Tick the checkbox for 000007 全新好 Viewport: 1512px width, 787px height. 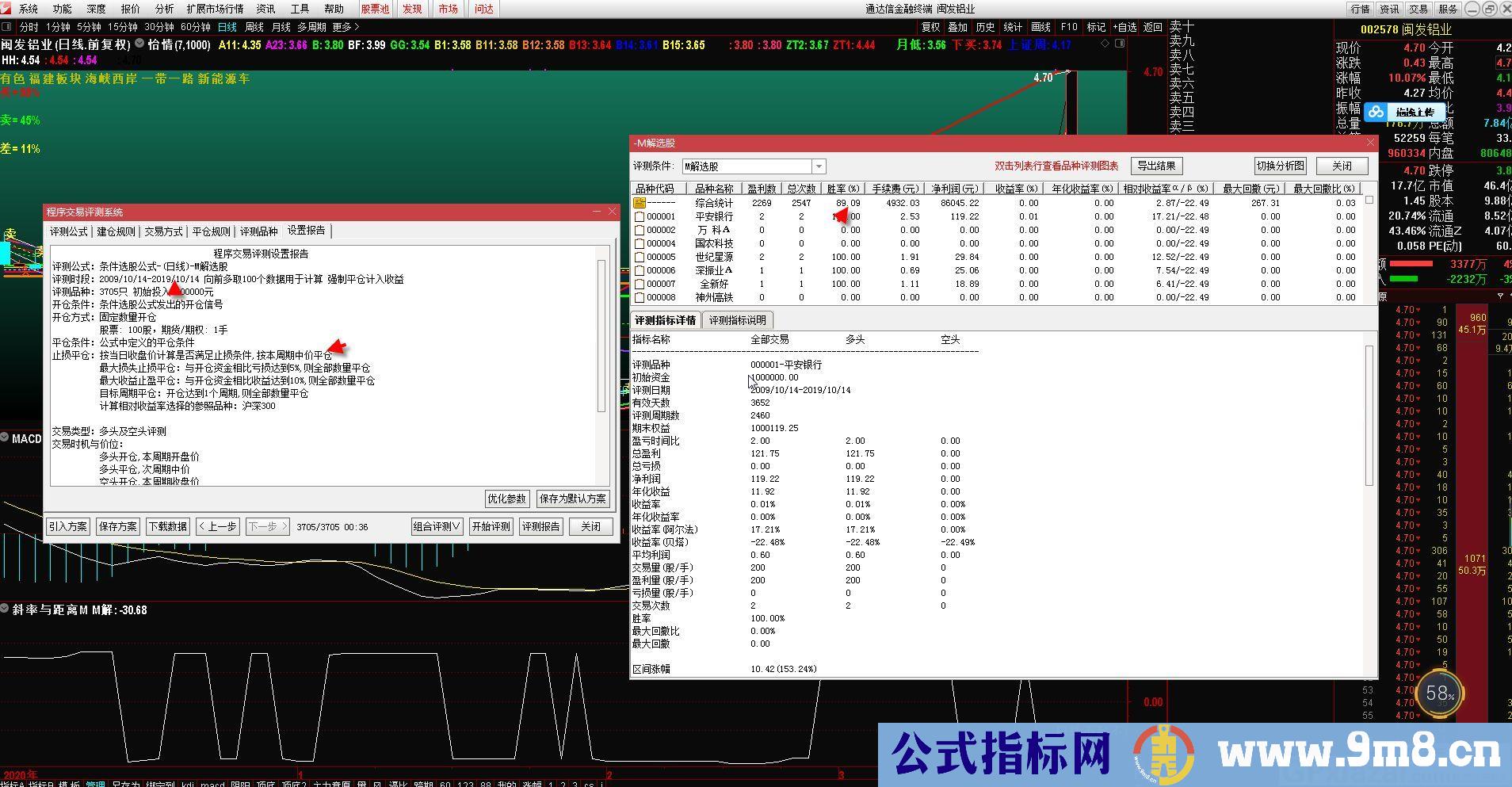point(640,284)
